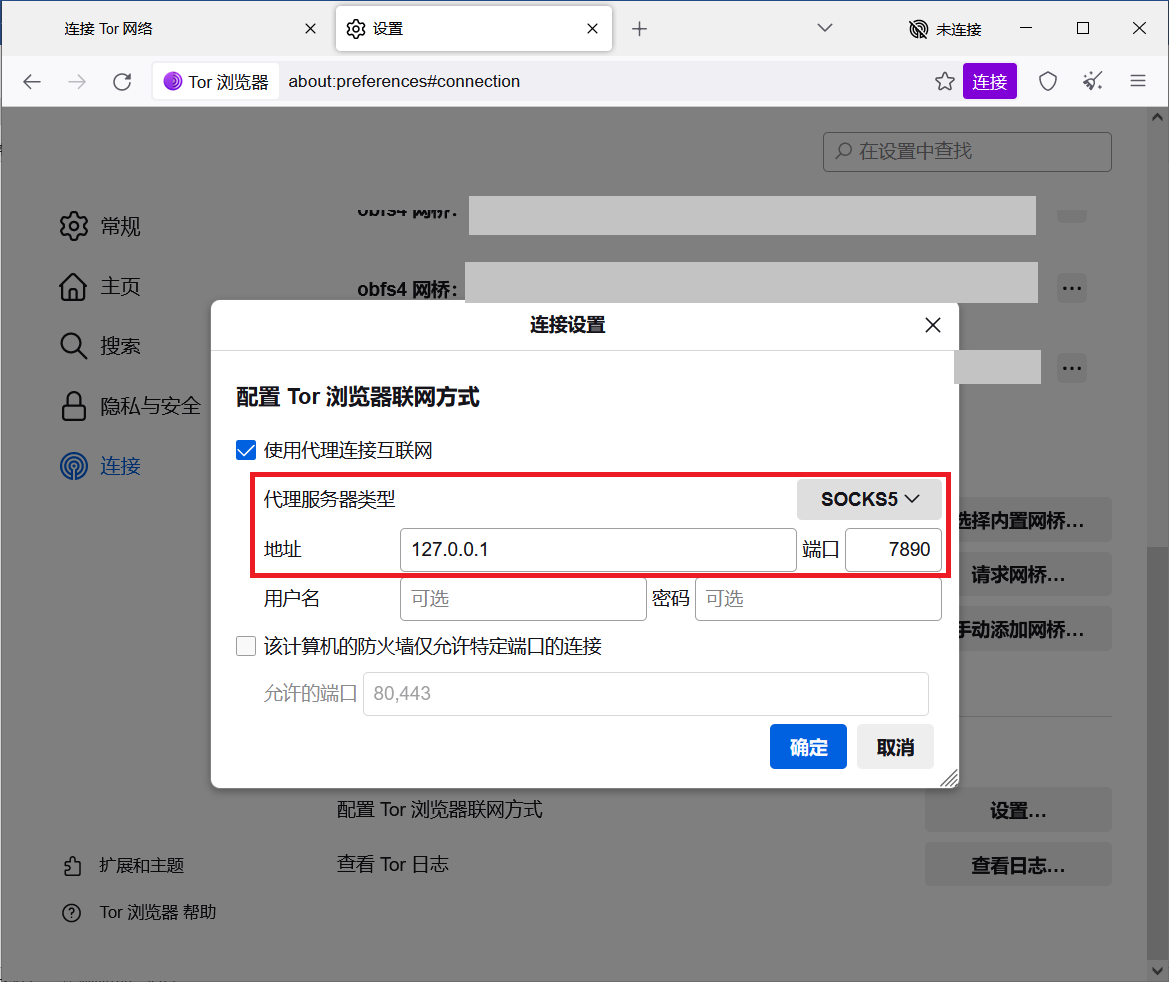The height and width of the screenshot is (982, 1169).
Task: Click scrollbar up arrow on settings page
Action: click(1157, 117)
